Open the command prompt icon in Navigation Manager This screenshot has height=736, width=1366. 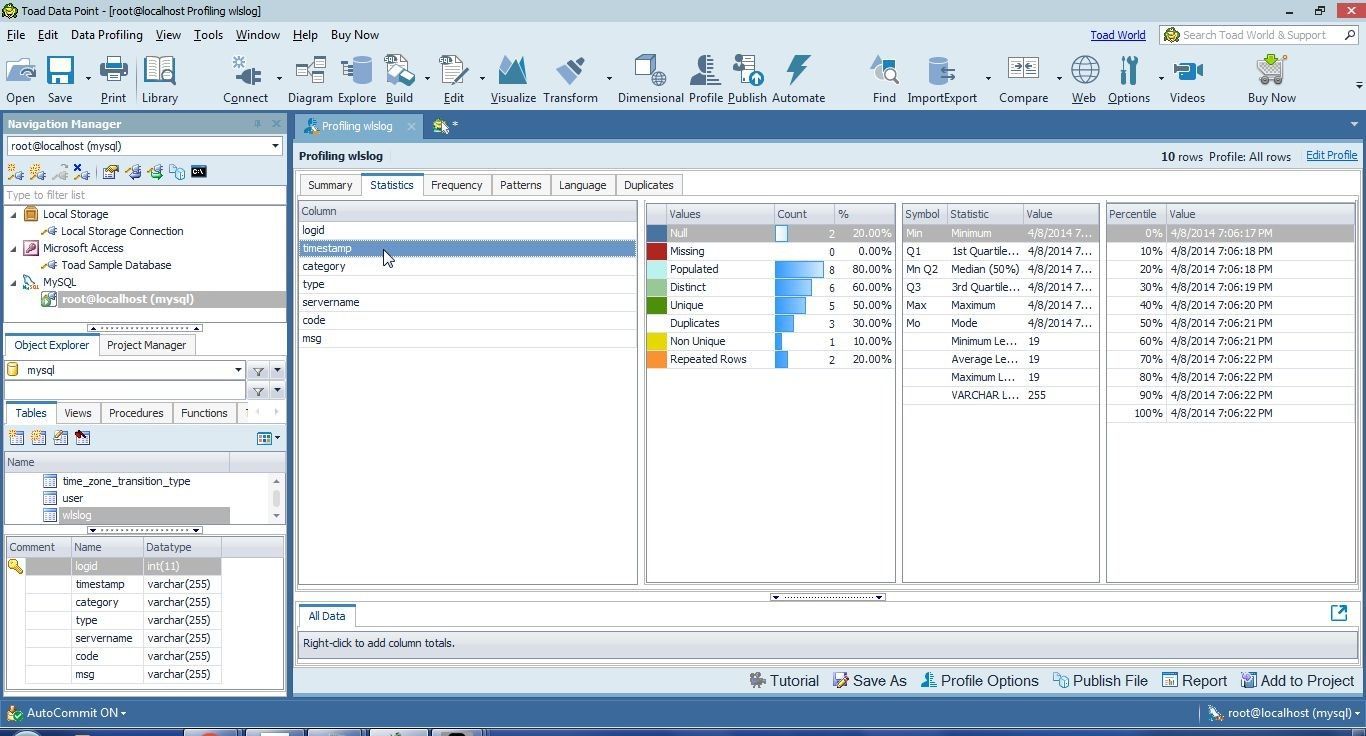(x=199, y=172)
